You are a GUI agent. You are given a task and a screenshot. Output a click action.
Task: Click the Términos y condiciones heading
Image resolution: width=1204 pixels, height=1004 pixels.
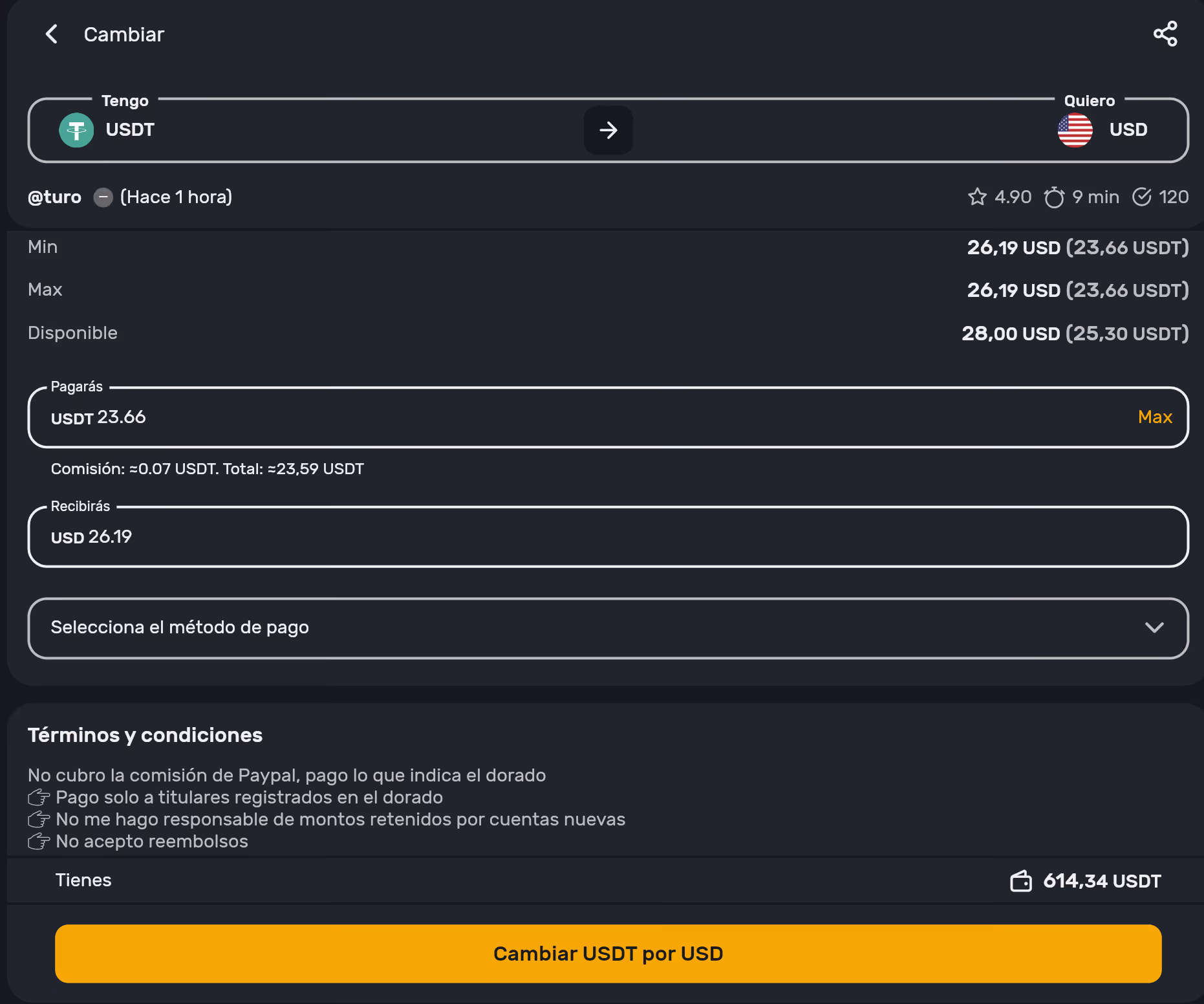pos(145,736)
